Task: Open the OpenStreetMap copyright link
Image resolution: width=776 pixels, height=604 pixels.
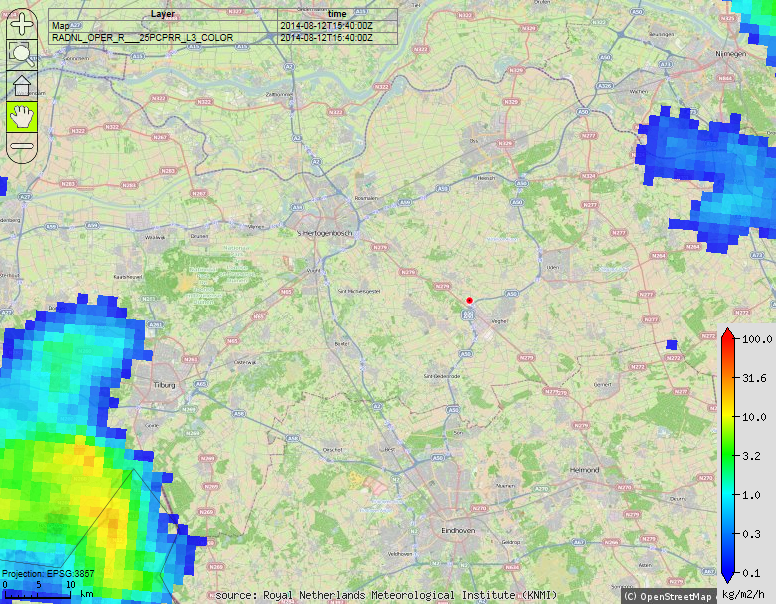Action: point(667,596)
